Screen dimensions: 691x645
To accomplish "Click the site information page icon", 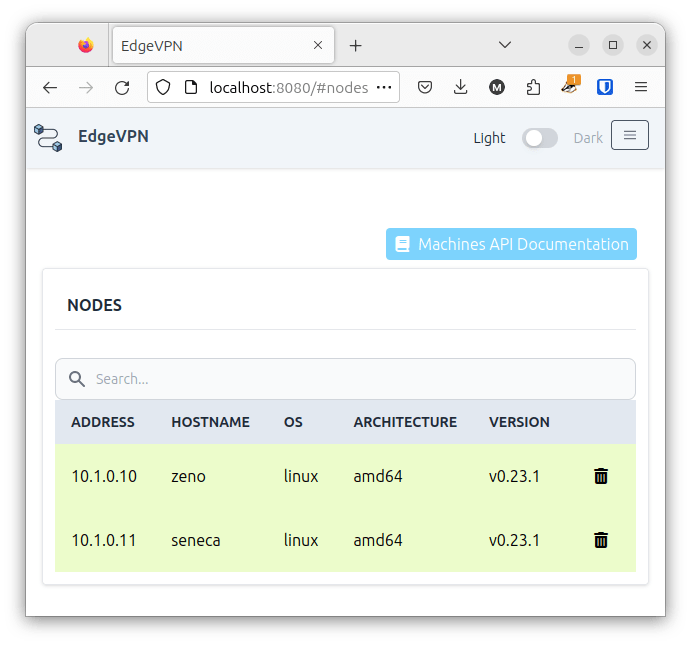I will pos(191,87).
